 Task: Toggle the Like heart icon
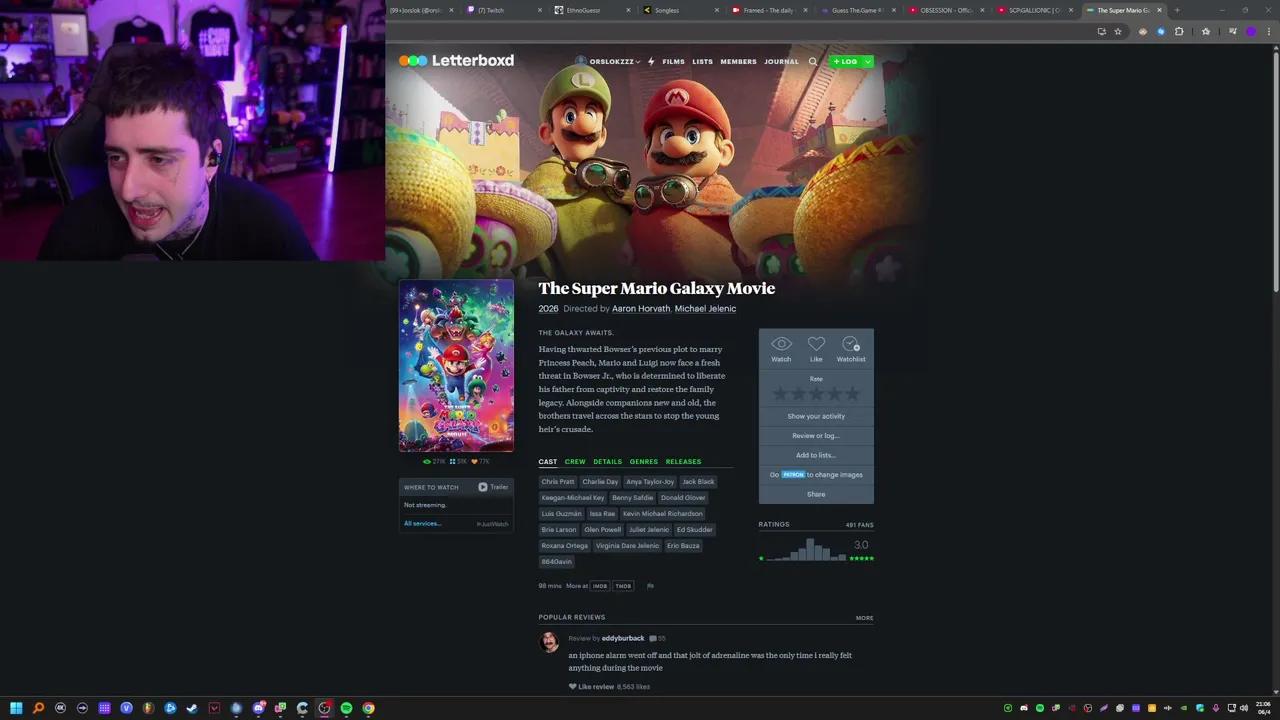pyautogui.click(x=816, y=349)
